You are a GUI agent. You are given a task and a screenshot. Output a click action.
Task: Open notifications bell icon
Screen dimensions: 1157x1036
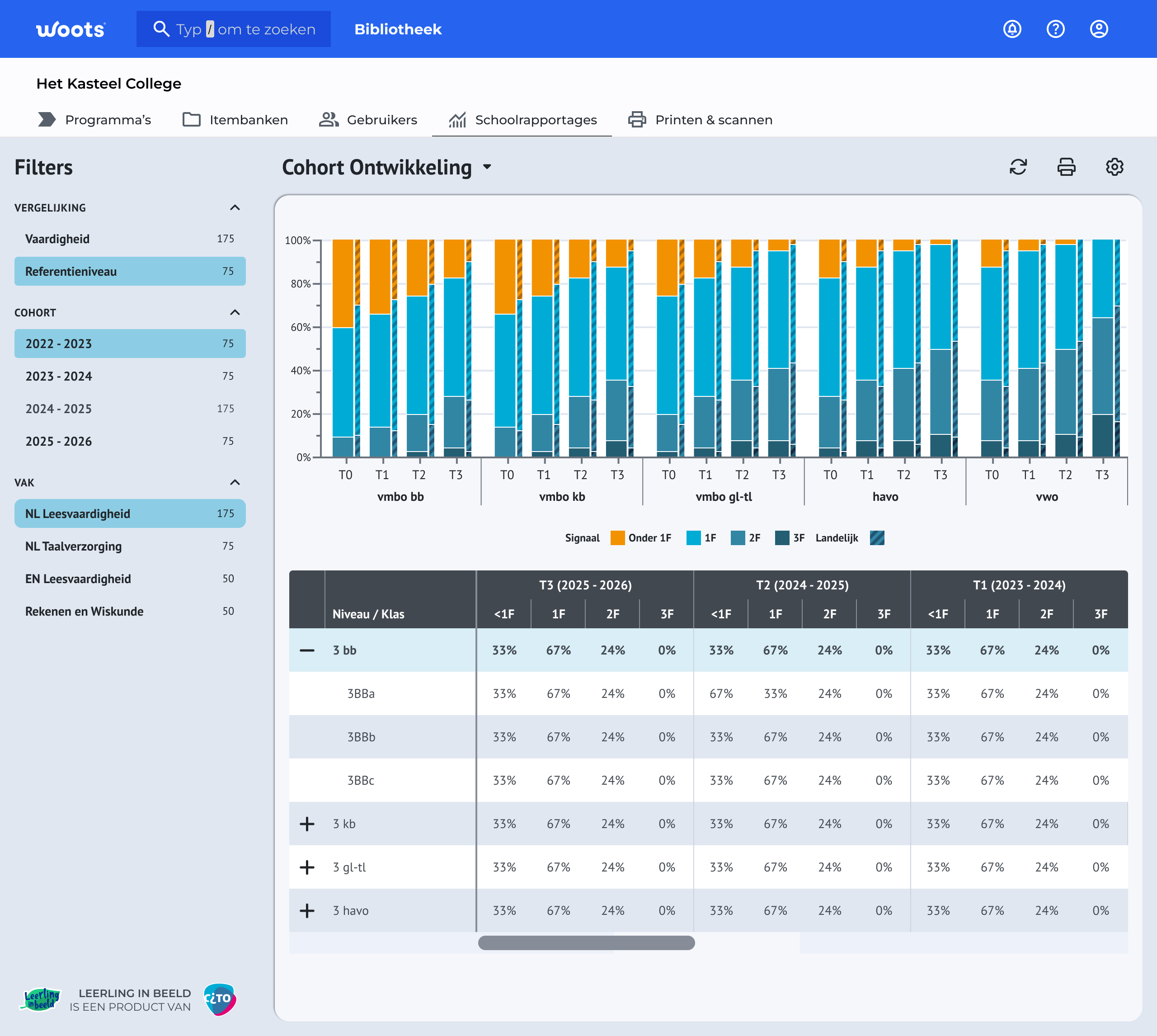pyautogui.click(x=1012, y=29)
